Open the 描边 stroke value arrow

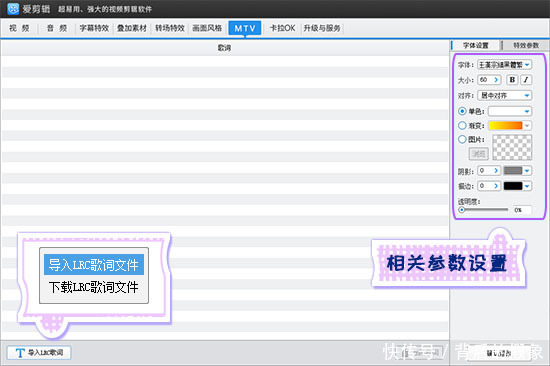496,186
